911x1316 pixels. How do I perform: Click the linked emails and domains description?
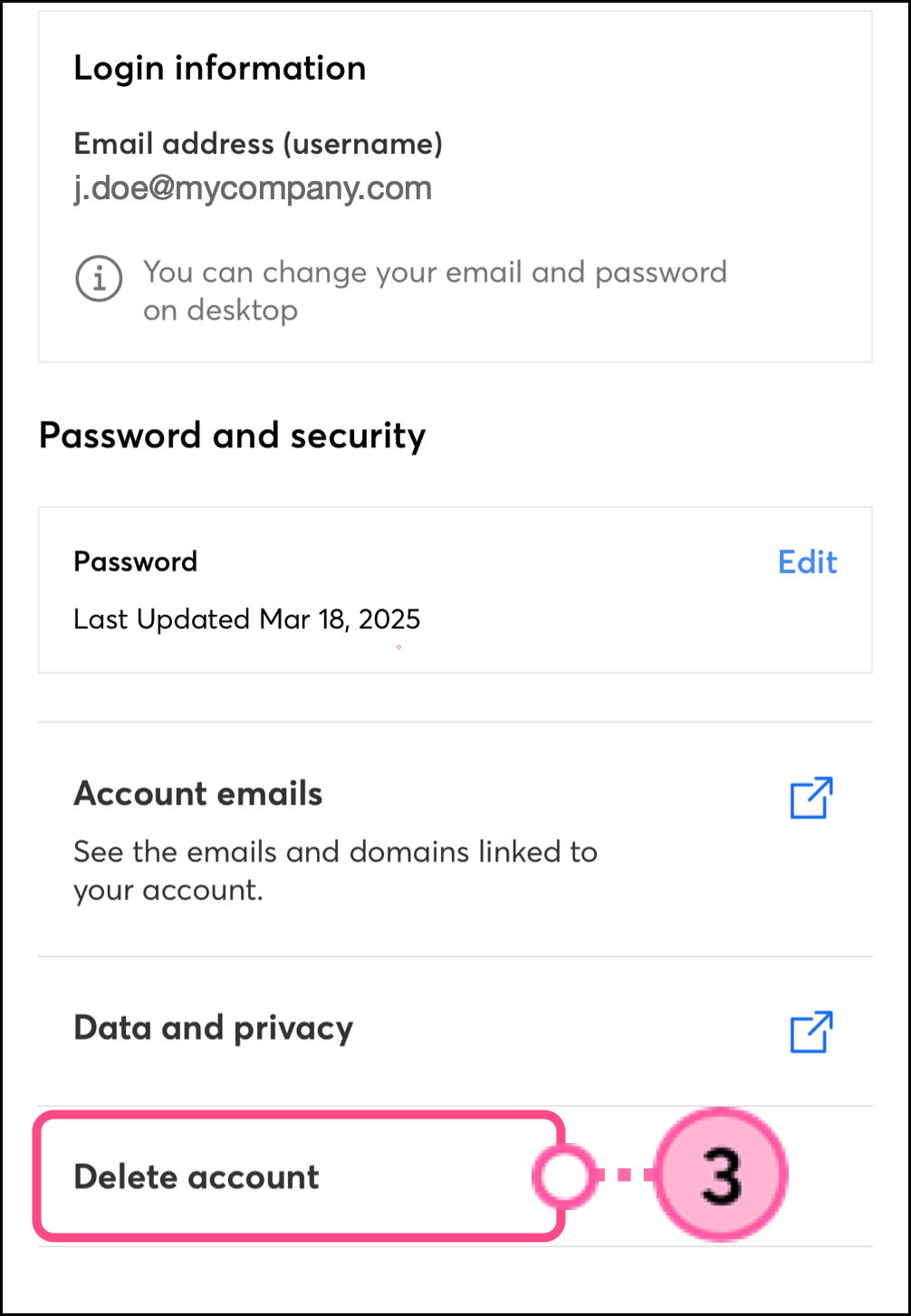pos(335,870)
